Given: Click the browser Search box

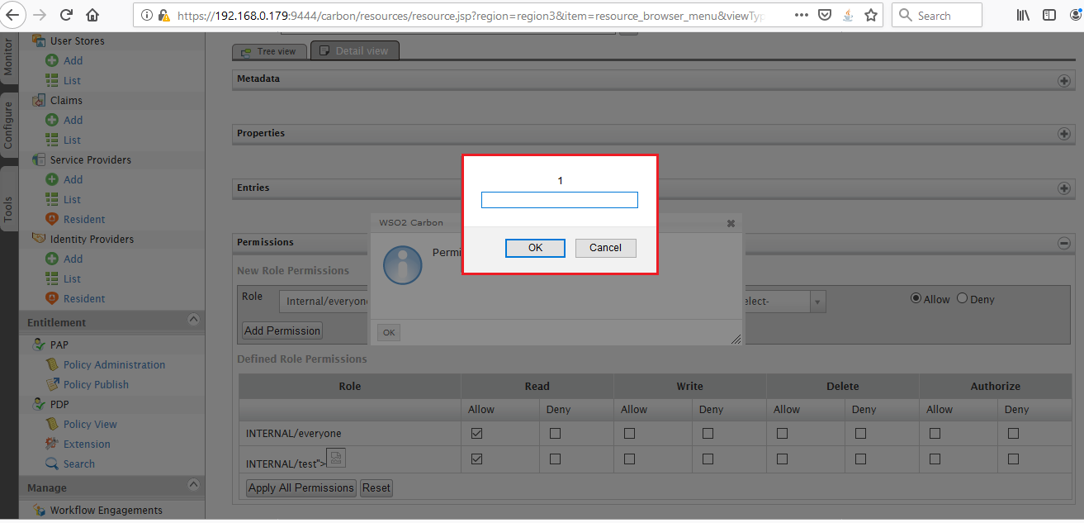Looking at the screenshot, I should 937,15.
